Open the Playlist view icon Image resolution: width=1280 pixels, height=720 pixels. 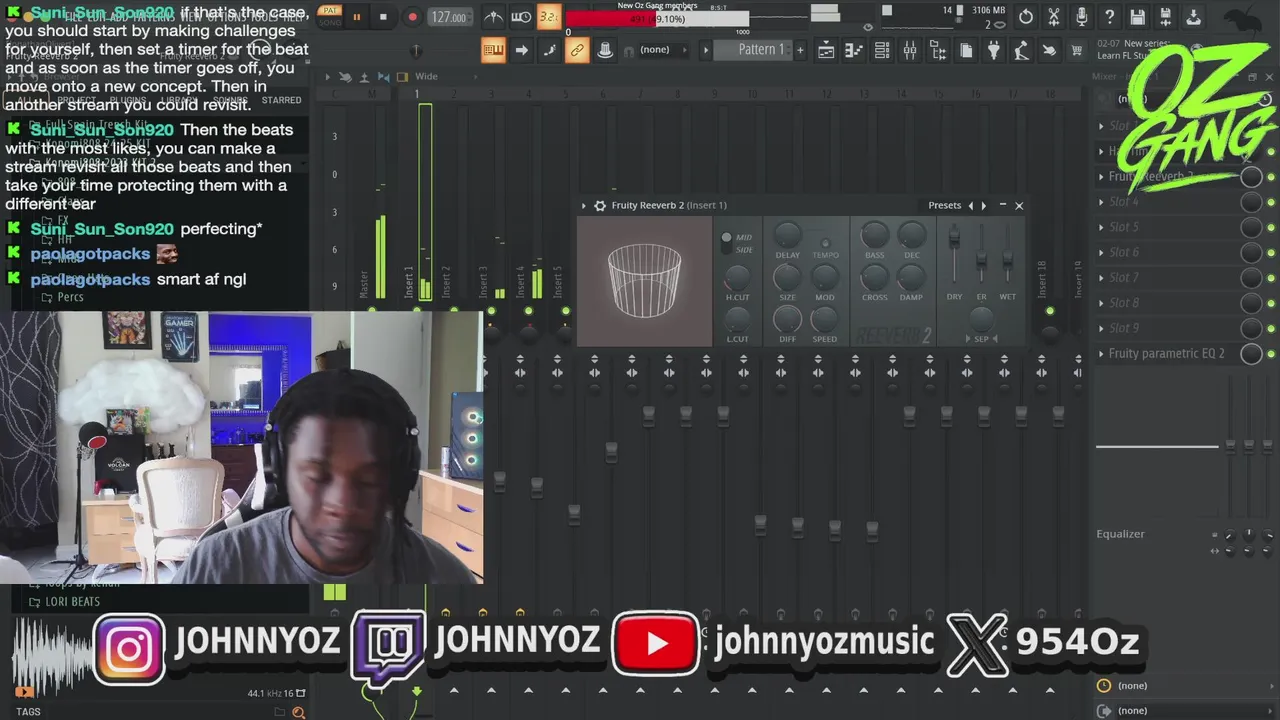pos(826,51)
